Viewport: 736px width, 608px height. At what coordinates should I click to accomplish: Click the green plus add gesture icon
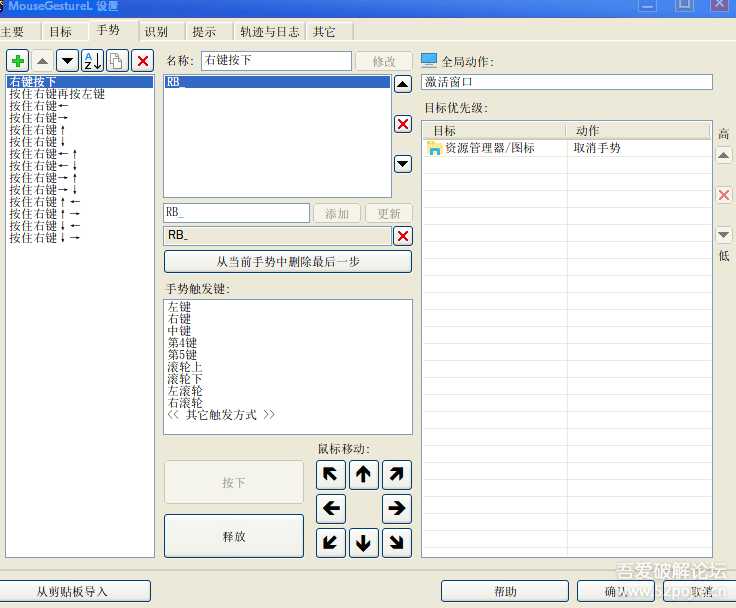[x=18, y=61]
